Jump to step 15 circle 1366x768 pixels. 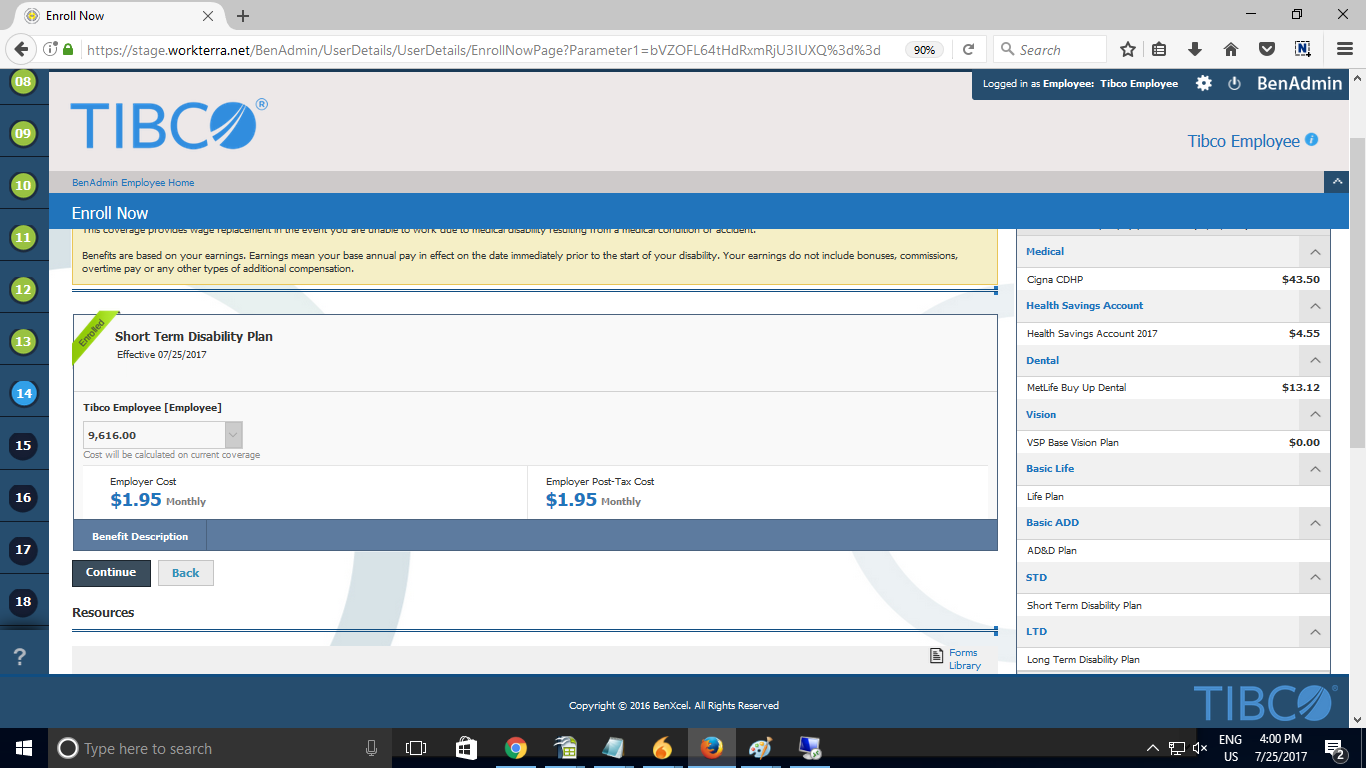pos(23,445)
